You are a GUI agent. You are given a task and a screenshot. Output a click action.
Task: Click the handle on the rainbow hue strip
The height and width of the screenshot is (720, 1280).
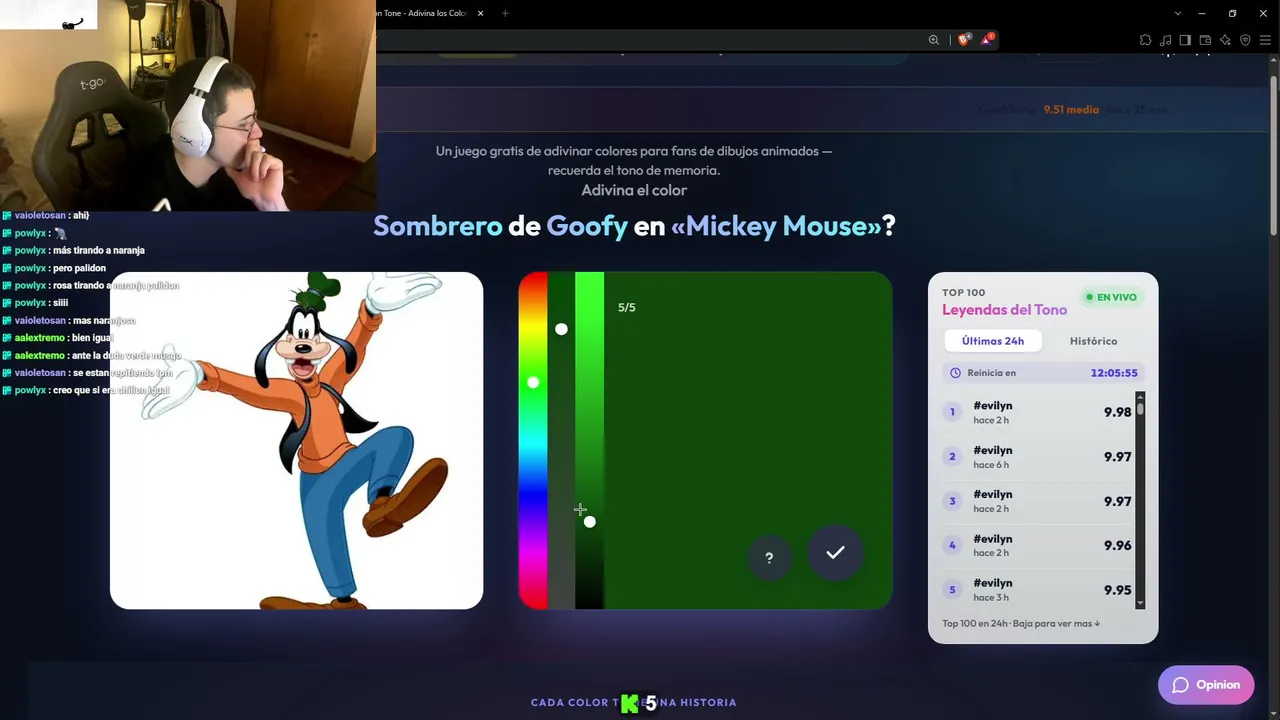coord(533,382)
